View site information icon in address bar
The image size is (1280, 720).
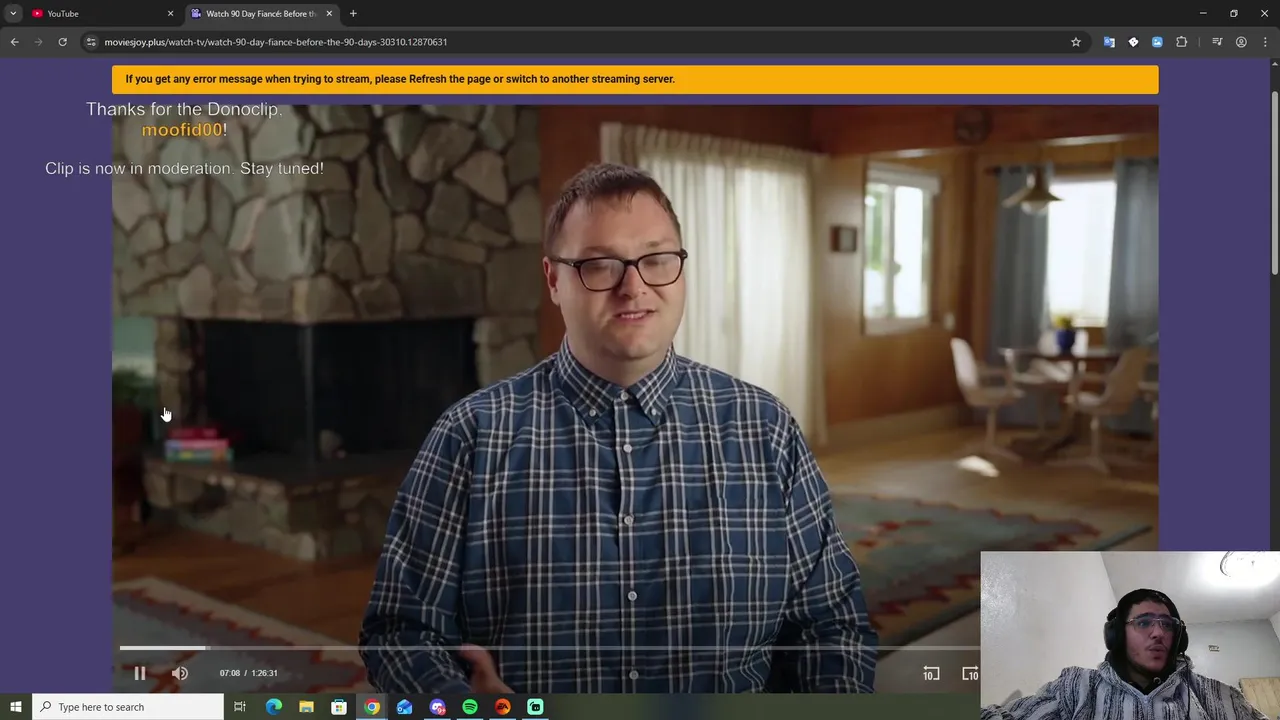91,42
